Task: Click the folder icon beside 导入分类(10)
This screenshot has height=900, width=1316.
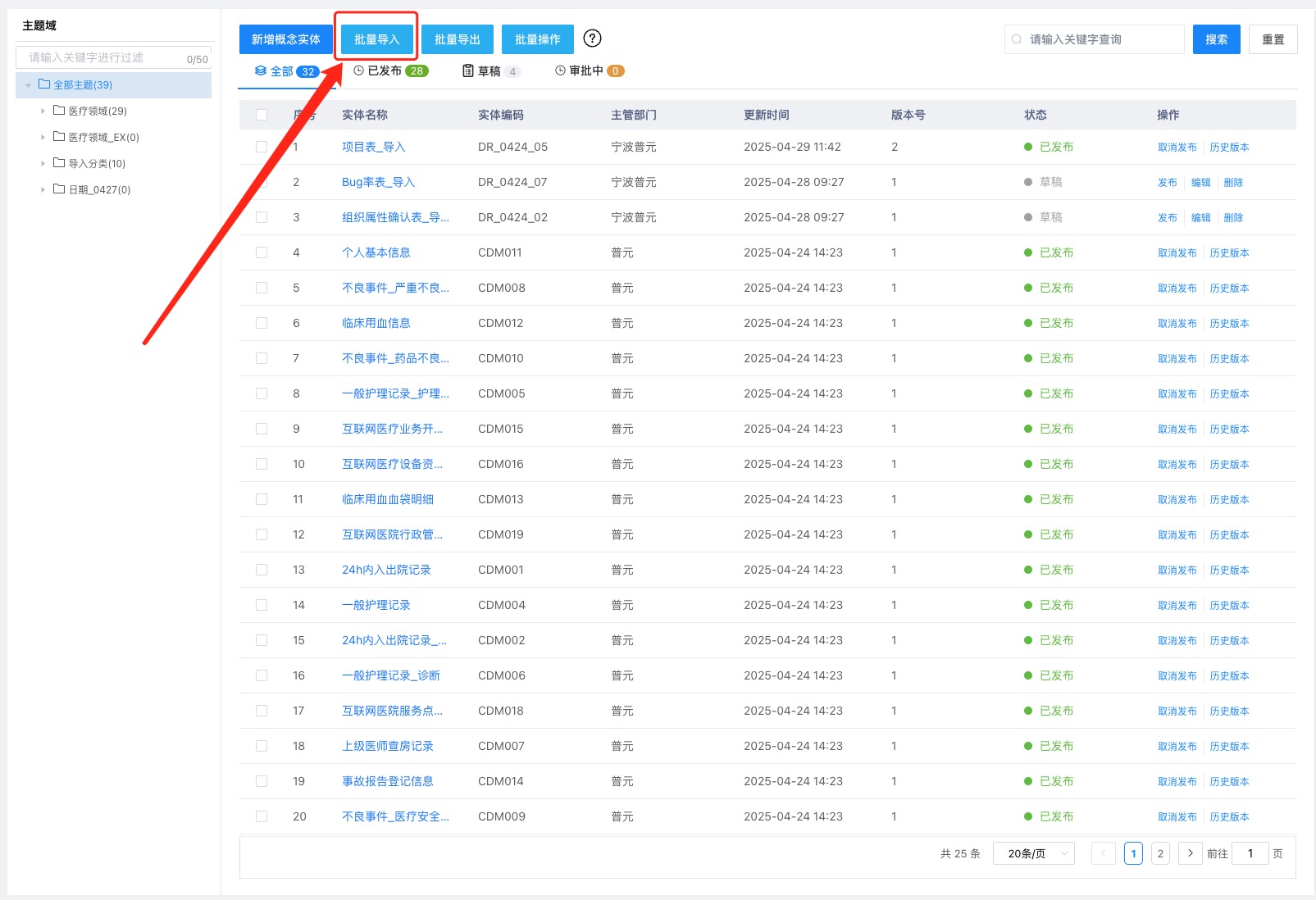Action: [59, 163]
